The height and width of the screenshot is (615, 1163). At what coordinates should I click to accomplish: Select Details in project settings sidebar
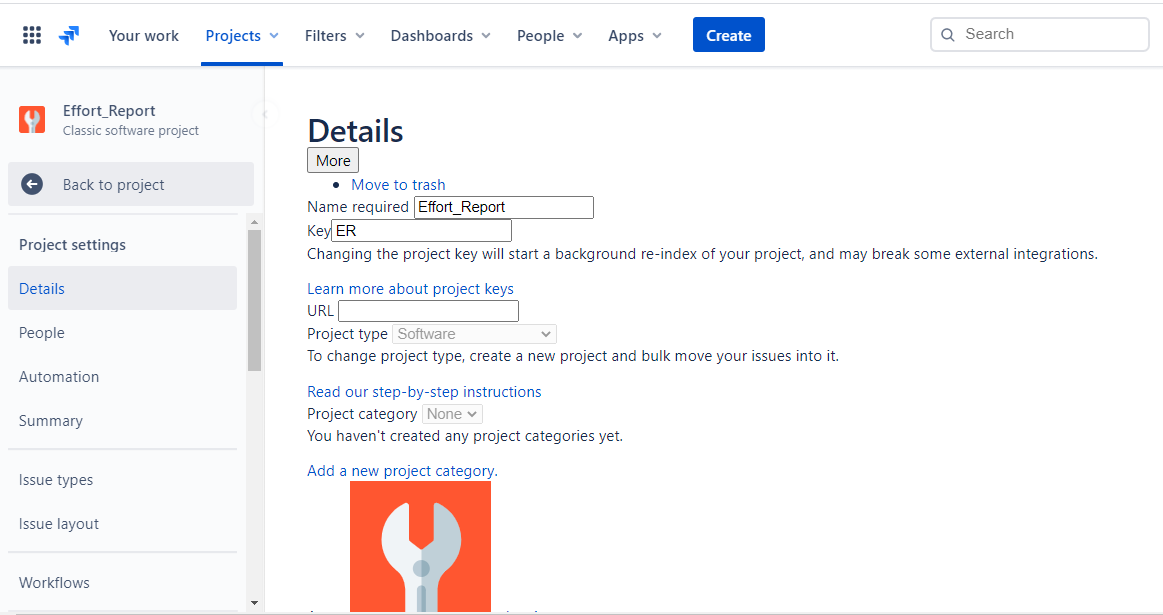(x=122, y=289)
